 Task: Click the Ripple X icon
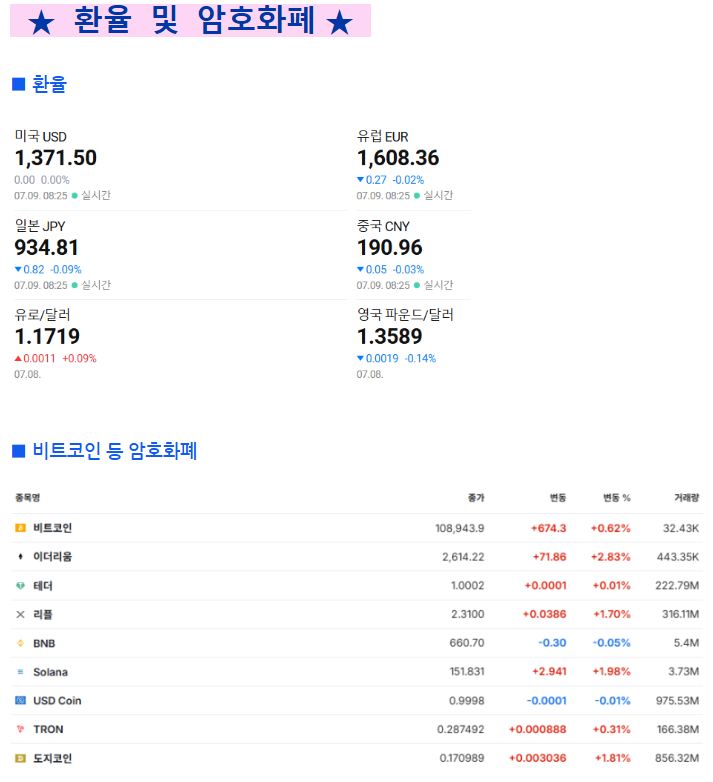coord(20,614)
